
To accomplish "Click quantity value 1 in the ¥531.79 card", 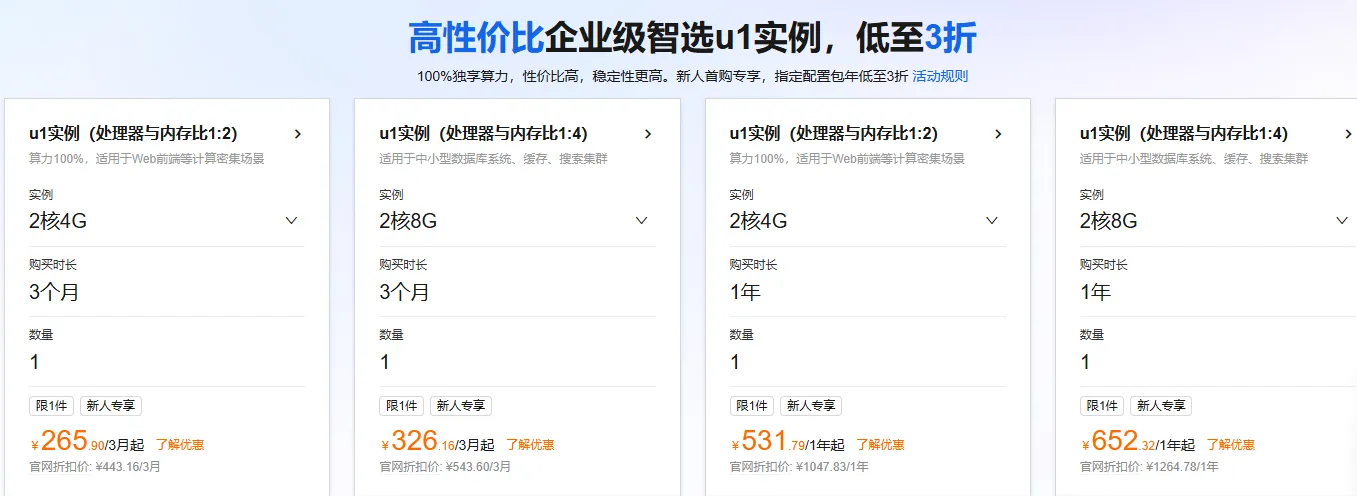I will [735, 362].
